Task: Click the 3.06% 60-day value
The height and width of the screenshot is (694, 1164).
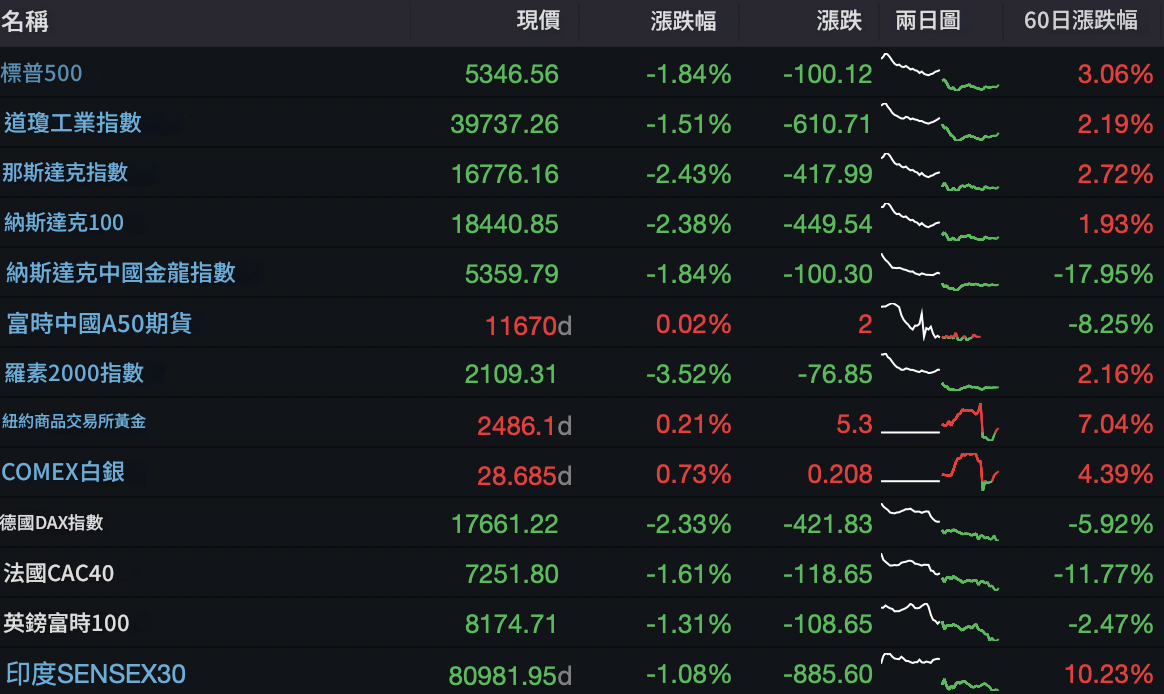Action: 1116,73
